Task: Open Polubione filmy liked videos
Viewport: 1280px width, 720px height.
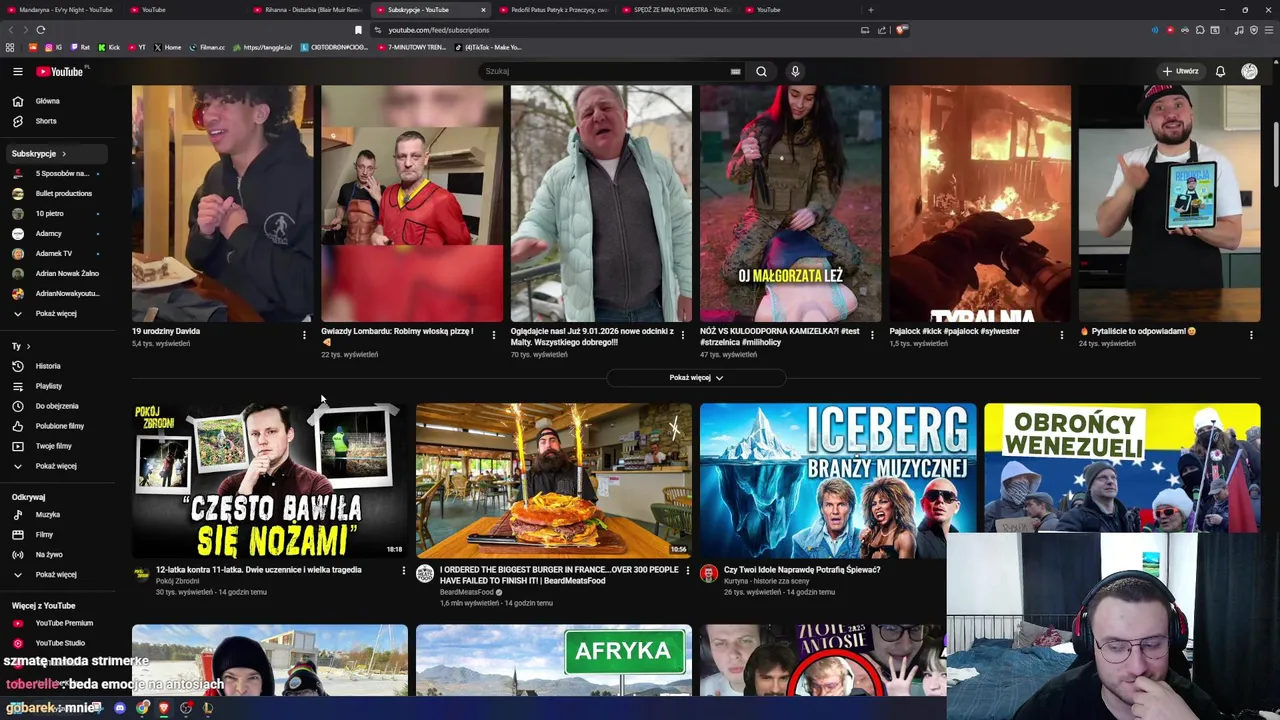Action: (x=56, y=426)
